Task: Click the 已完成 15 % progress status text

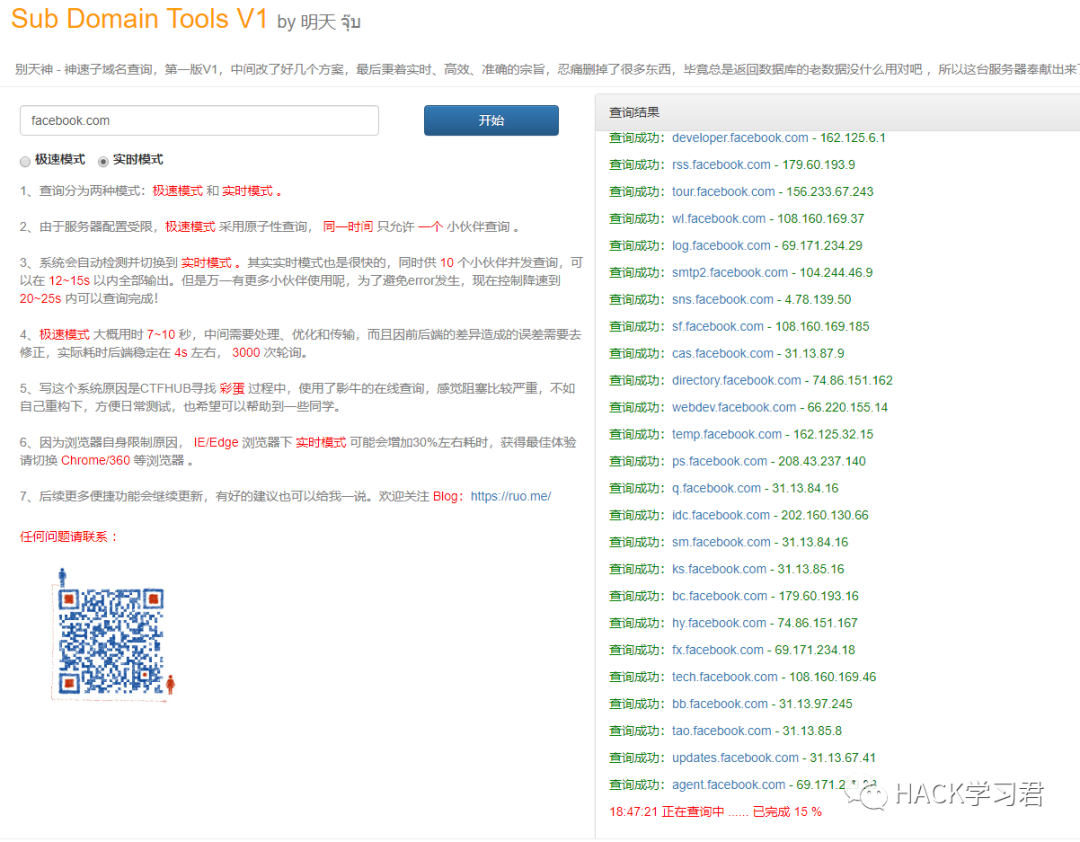Action: click(787, 812)
